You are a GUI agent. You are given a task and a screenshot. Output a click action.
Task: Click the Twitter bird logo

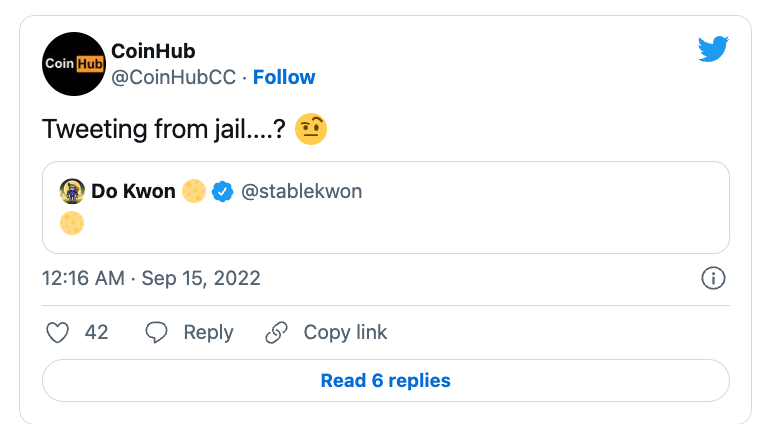point(713,49)
